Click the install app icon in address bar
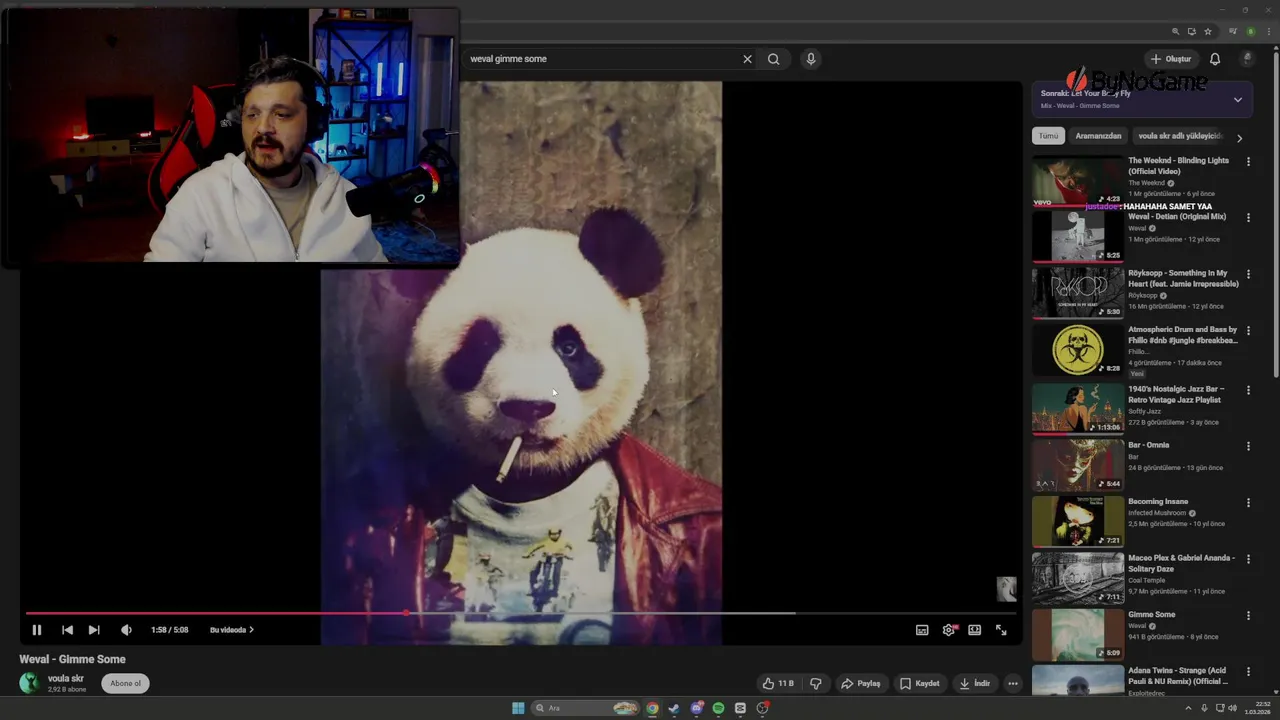Image resolution: width=1280 pixels, height=720 pixels. click(1191, 31)
